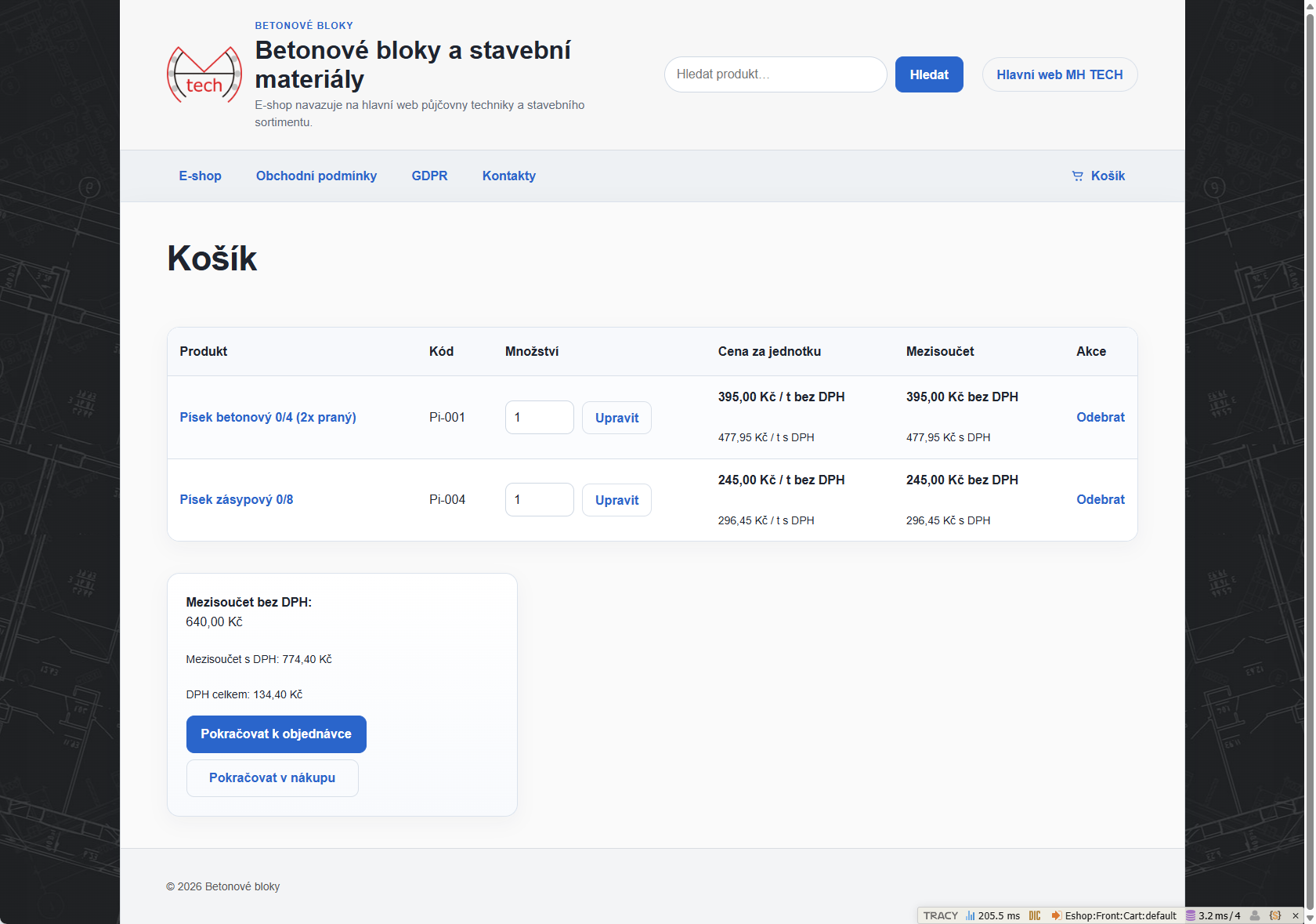Open product Písek zásypový 0/8
Screen dimensions: 1316x924
[237, 499]
